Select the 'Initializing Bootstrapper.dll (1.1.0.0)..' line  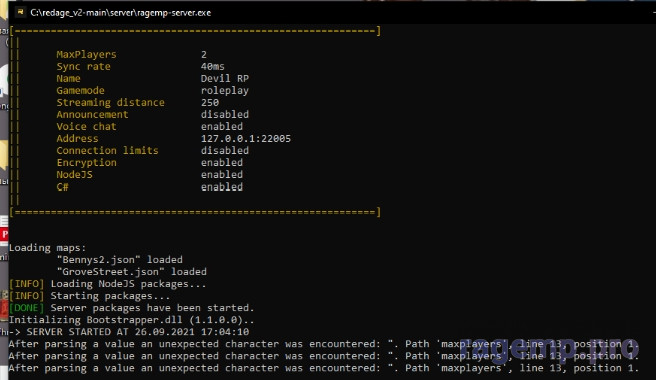[132, 320]
